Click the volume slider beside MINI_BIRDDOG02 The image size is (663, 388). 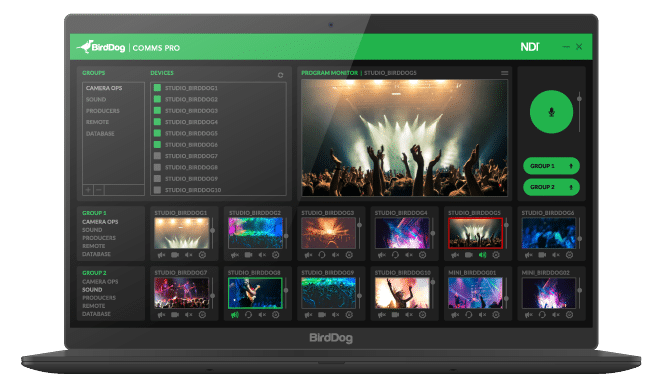[580, 293]
